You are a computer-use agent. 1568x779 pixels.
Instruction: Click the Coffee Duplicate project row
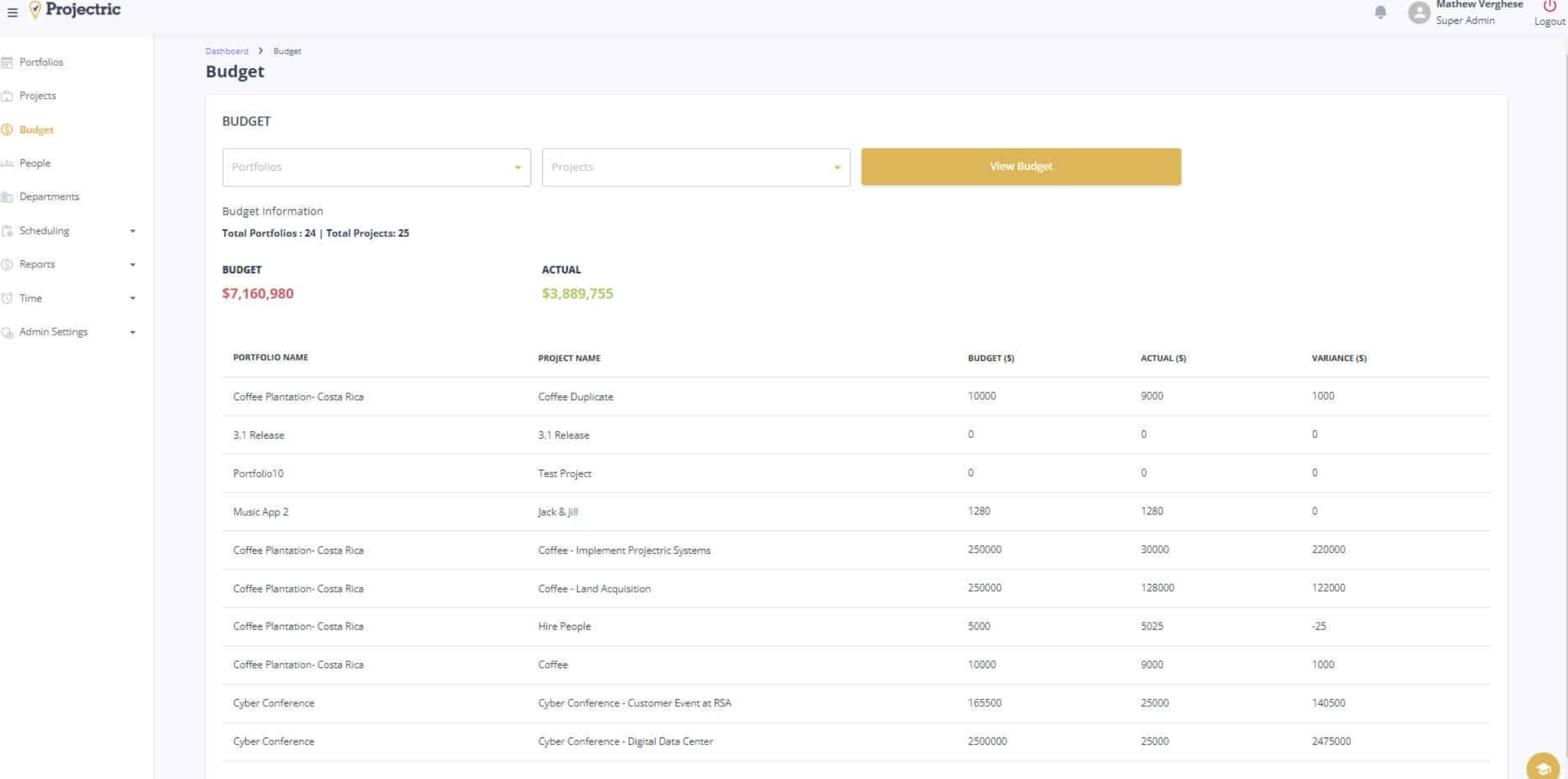[575, 397]
